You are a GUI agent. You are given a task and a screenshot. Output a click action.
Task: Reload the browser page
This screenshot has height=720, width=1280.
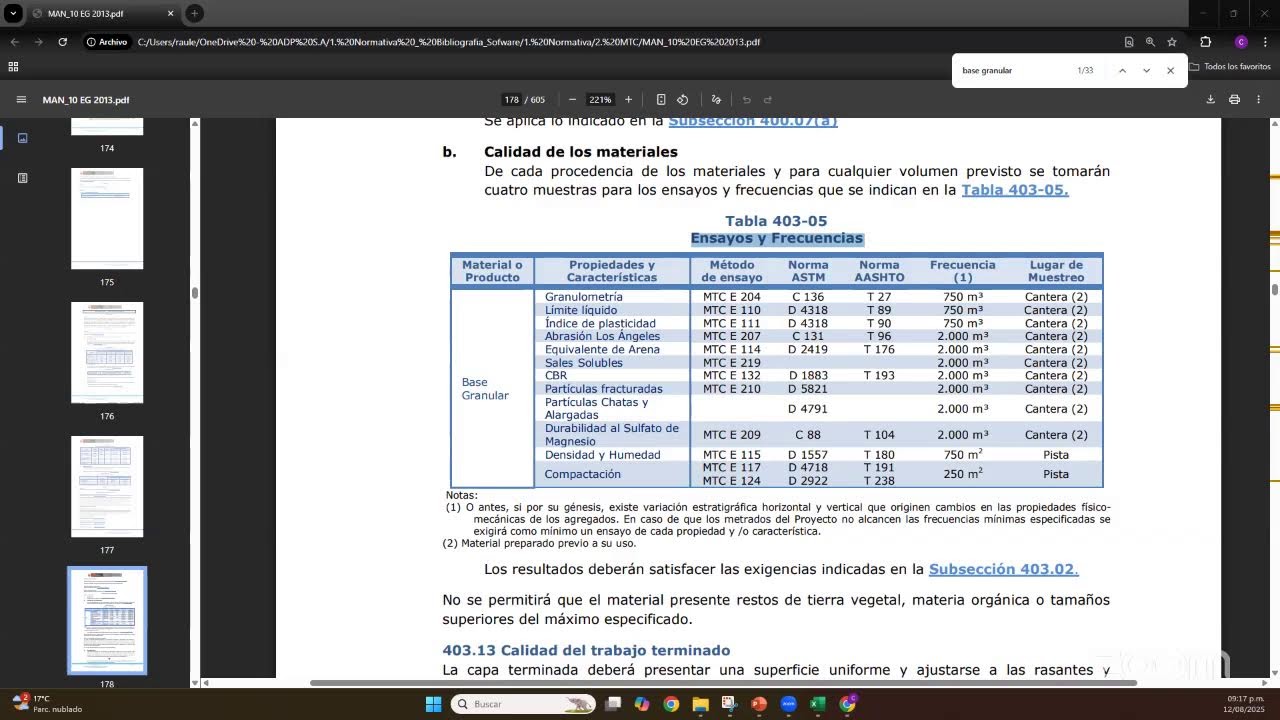62,42
